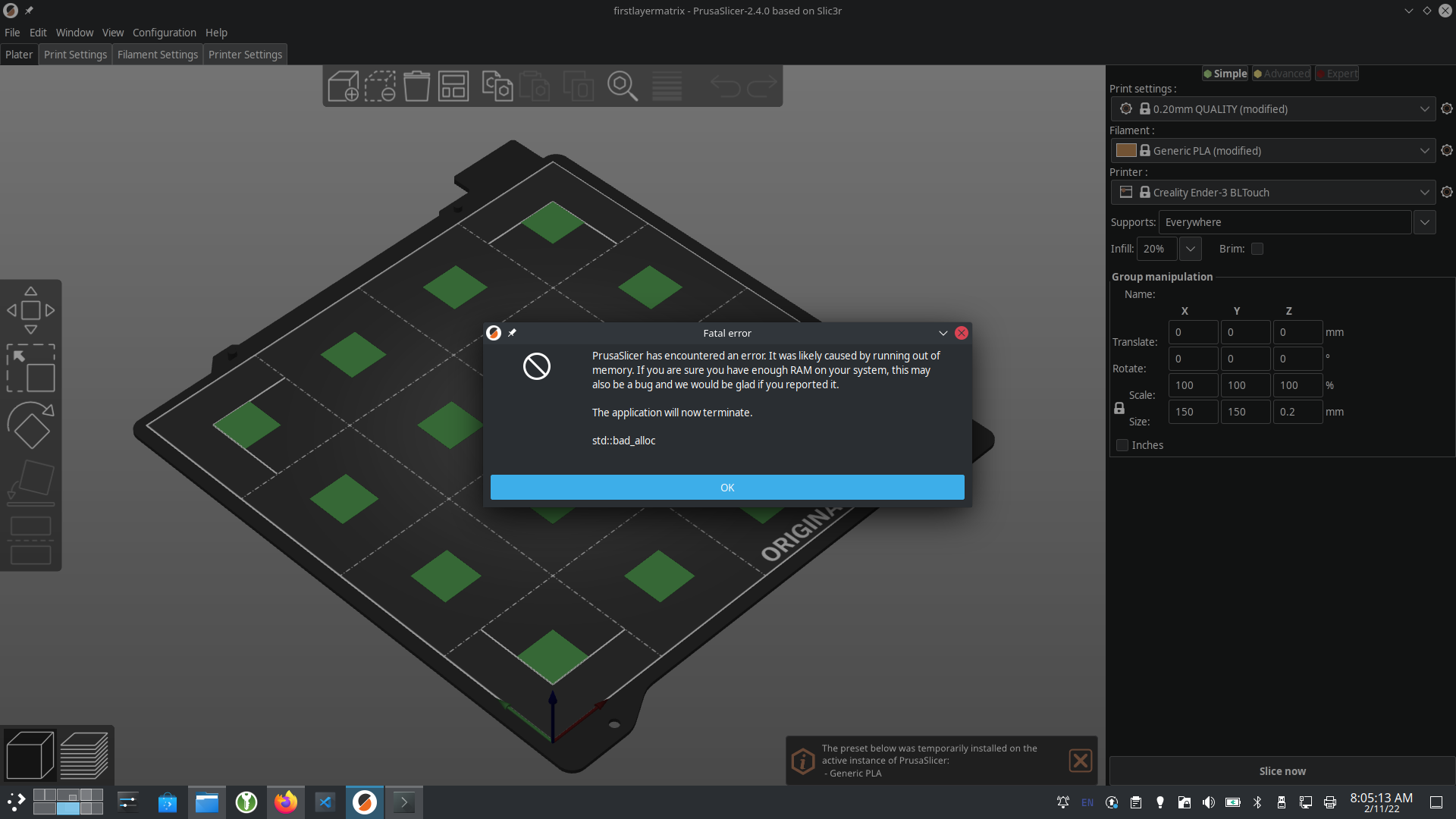Click the taskbar clock

[x=1381, y=802]
